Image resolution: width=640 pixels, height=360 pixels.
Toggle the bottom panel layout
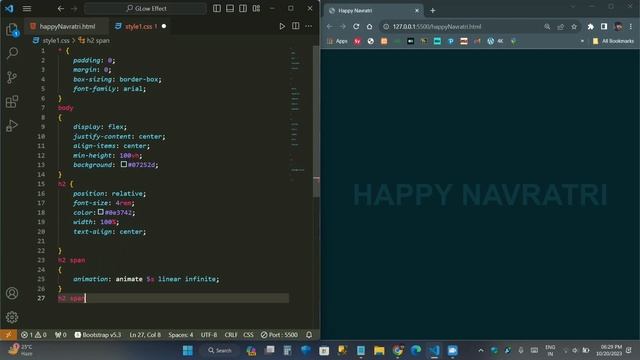click(230, 8)
